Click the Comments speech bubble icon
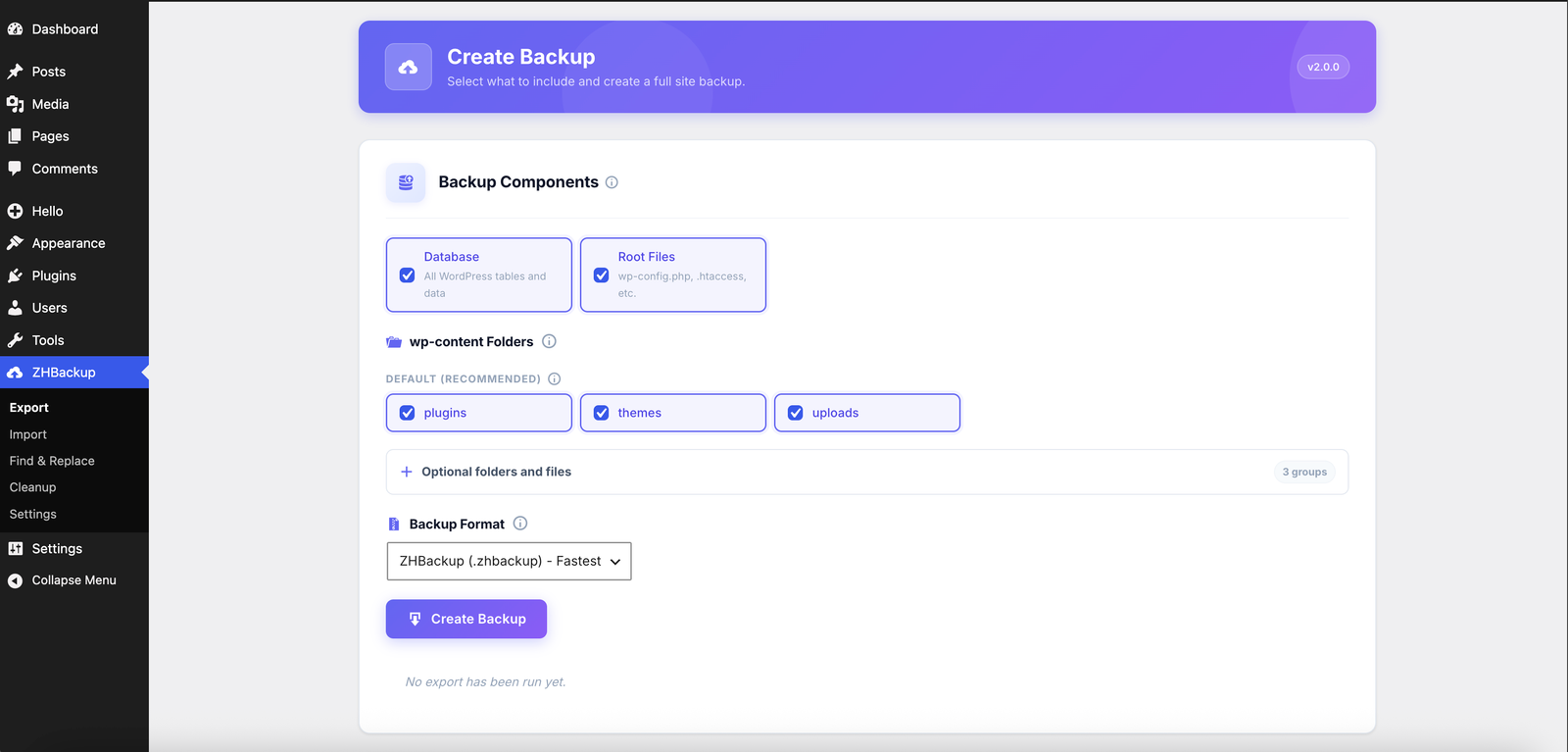1568x752 pixels. [15, 169]
